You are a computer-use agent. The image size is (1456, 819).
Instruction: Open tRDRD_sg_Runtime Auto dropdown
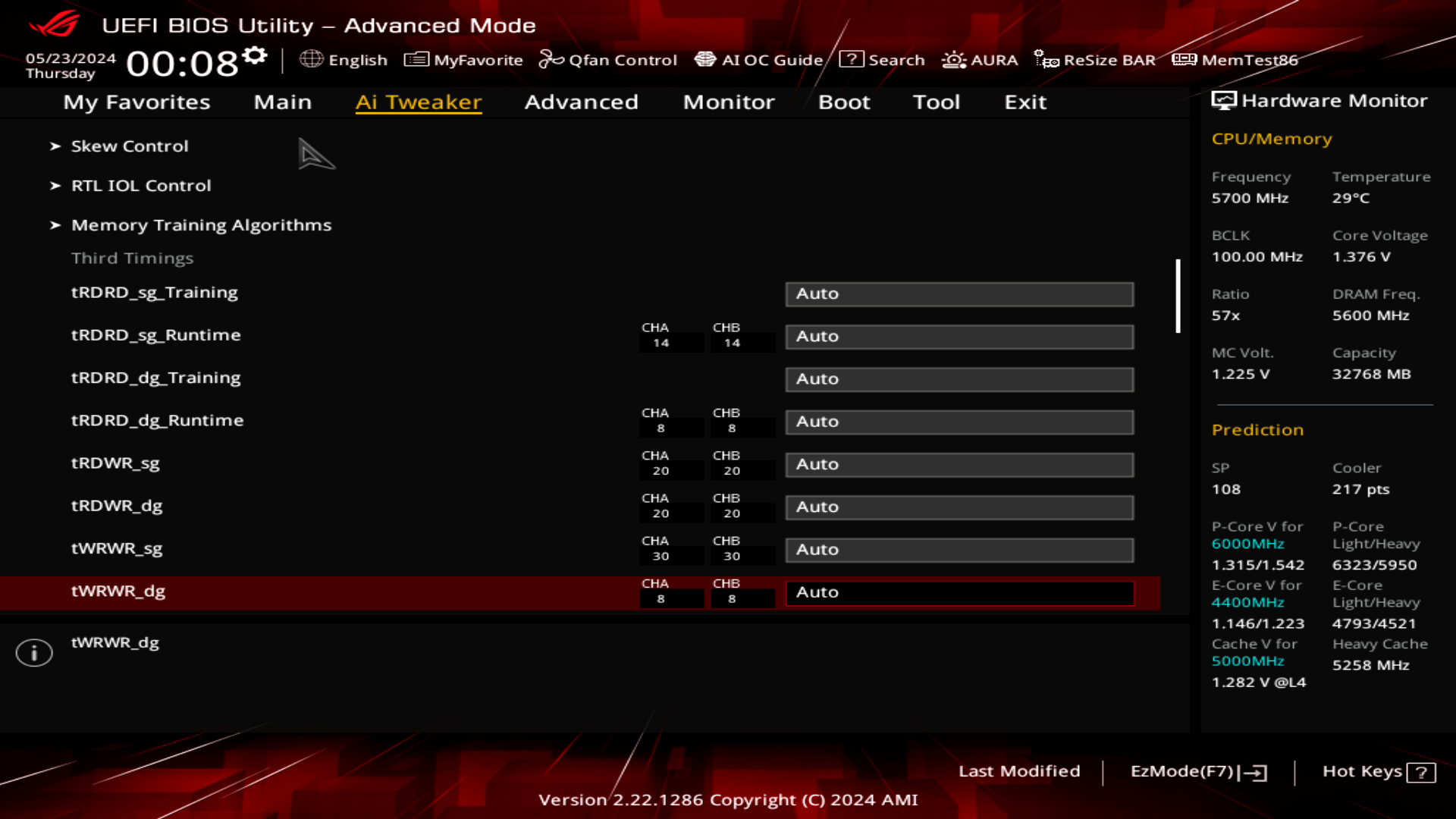tap(959, 337)
